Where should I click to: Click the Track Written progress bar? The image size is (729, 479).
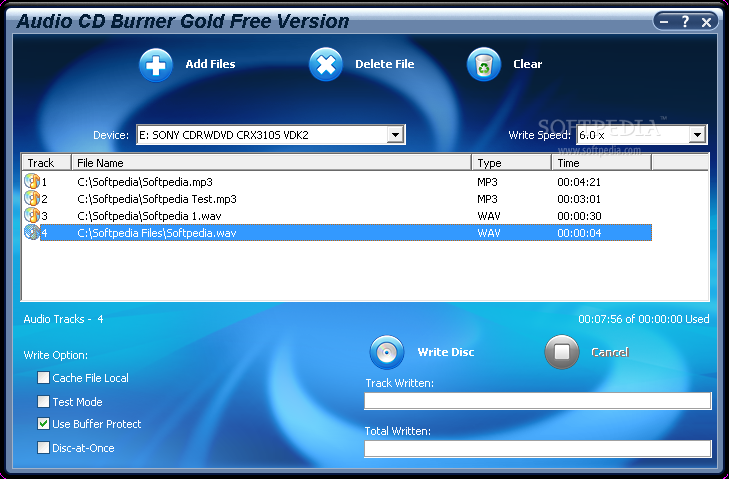pyautogui.click(x=537, y=401)
